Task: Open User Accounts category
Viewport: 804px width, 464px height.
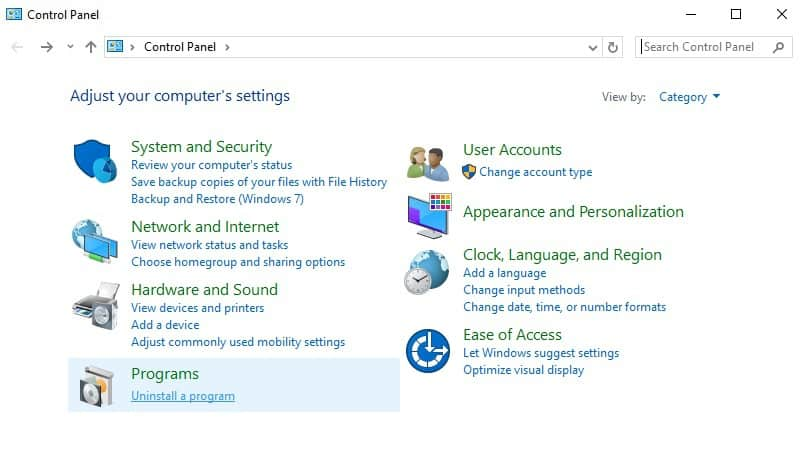Action: (x=513, y=150)
